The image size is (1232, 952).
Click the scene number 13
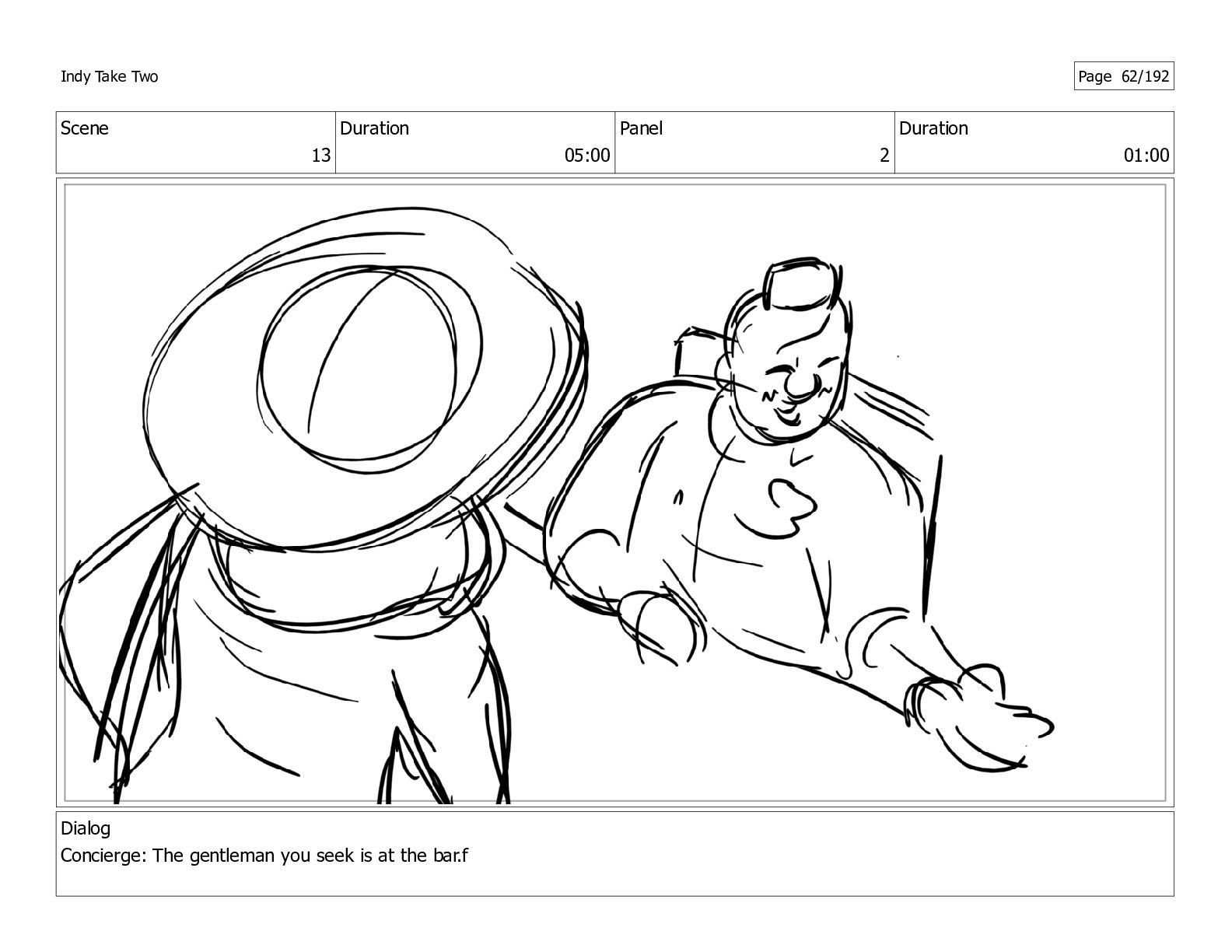321,156
